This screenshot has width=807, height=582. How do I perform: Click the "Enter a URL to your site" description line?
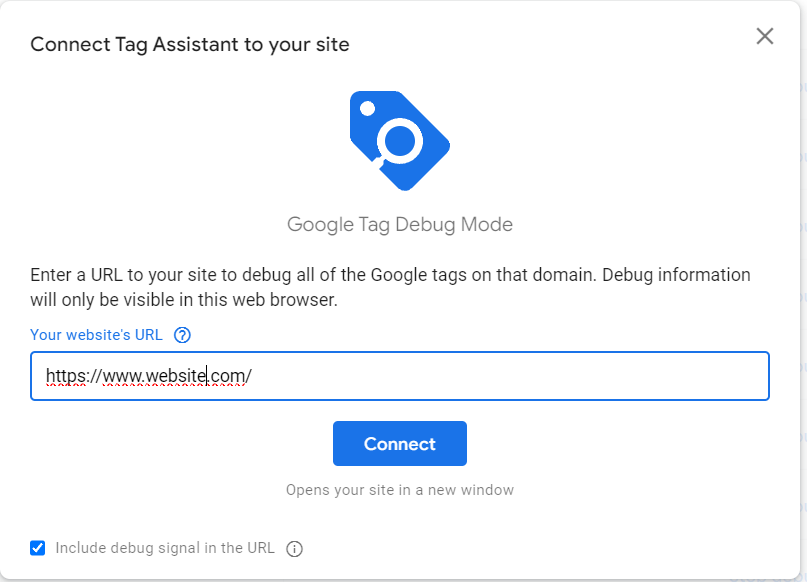click(x=390, y=275)
